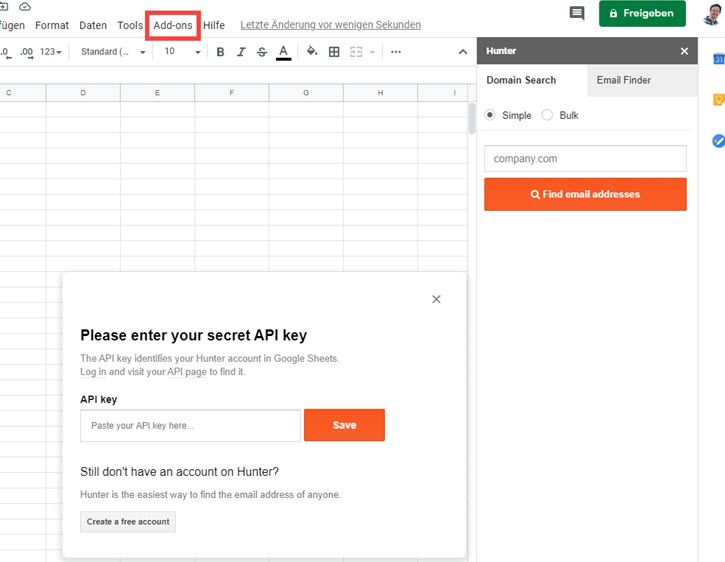Decrease decimal places
The width and height of the screenshot is (725, 562).
tap(6, 52)
